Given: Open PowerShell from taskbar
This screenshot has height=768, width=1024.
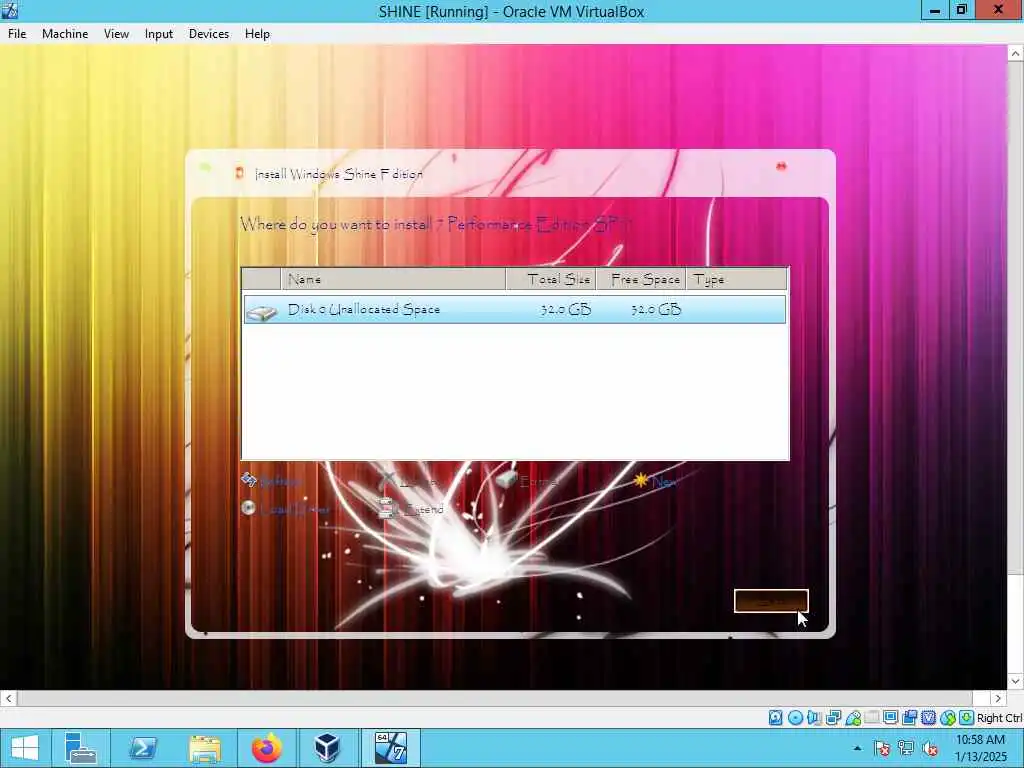Looking at the screenshot, I should coord(142,748).
